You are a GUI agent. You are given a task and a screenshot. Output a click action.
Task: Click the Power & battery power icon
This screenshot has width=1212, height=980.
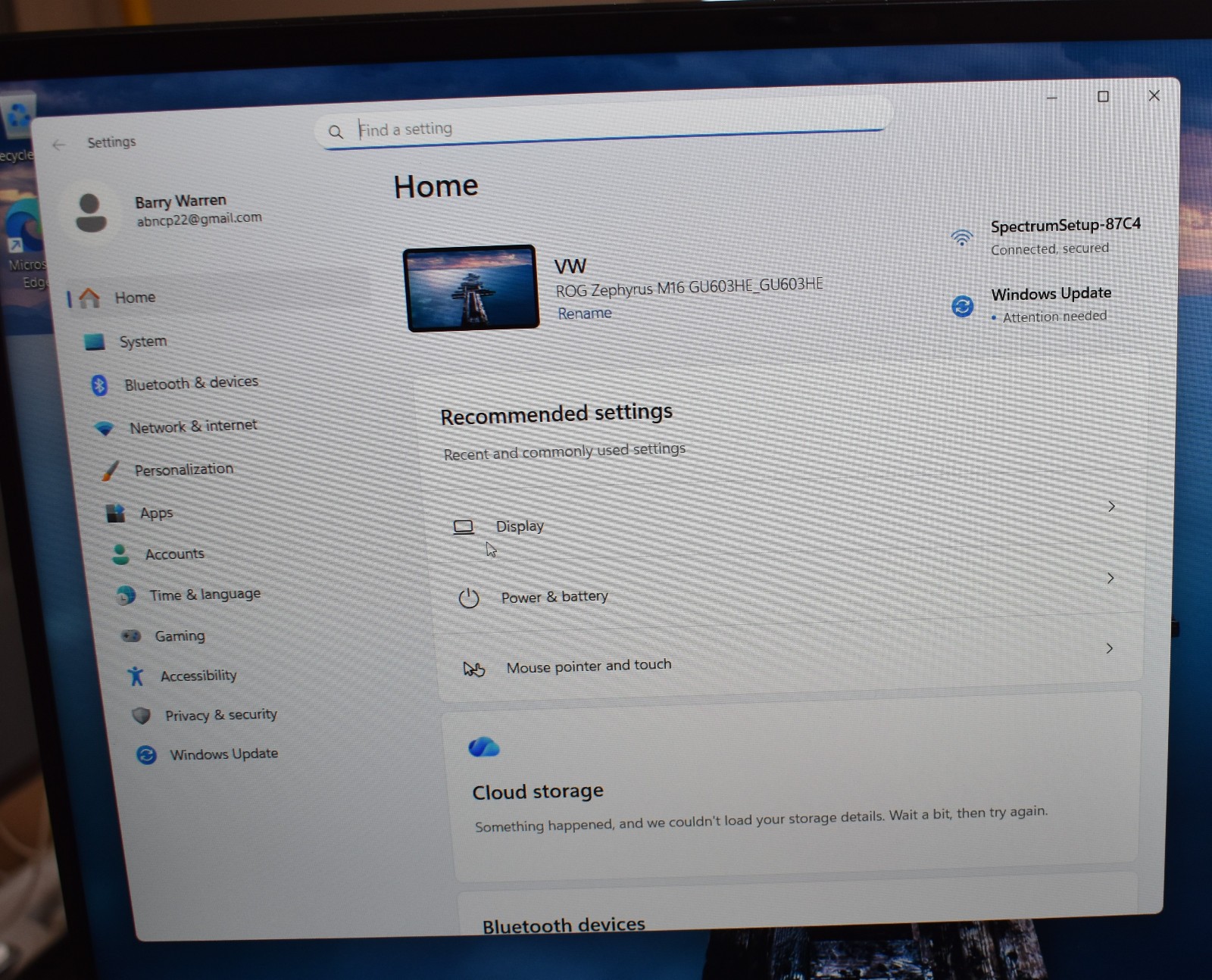point(469,598)
